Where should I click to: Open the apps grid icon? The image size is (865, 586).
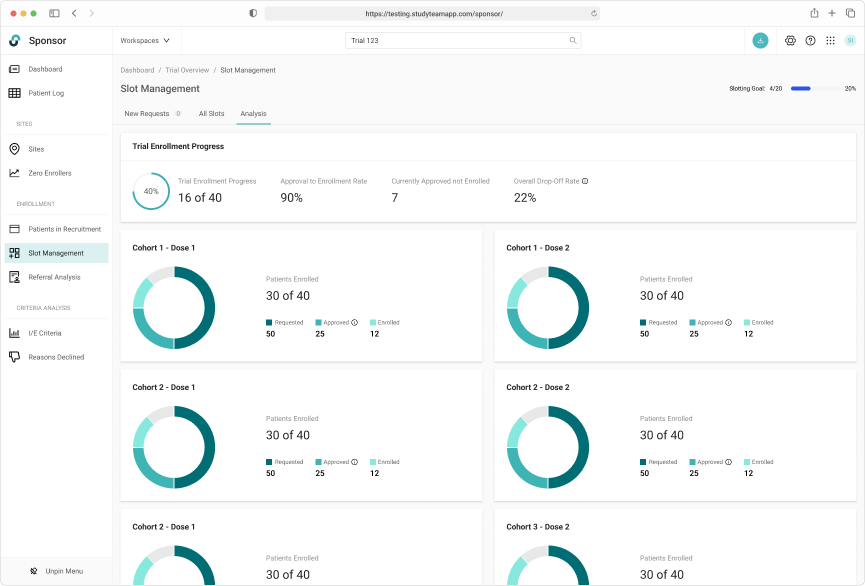pyautogui.click(x=830, y=40)
